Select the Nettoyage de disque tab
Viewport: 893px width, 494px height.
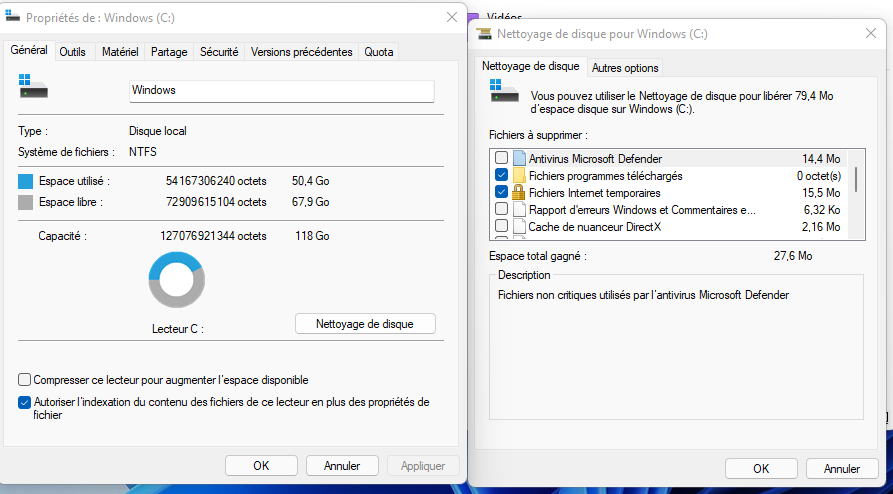[531, 66]
